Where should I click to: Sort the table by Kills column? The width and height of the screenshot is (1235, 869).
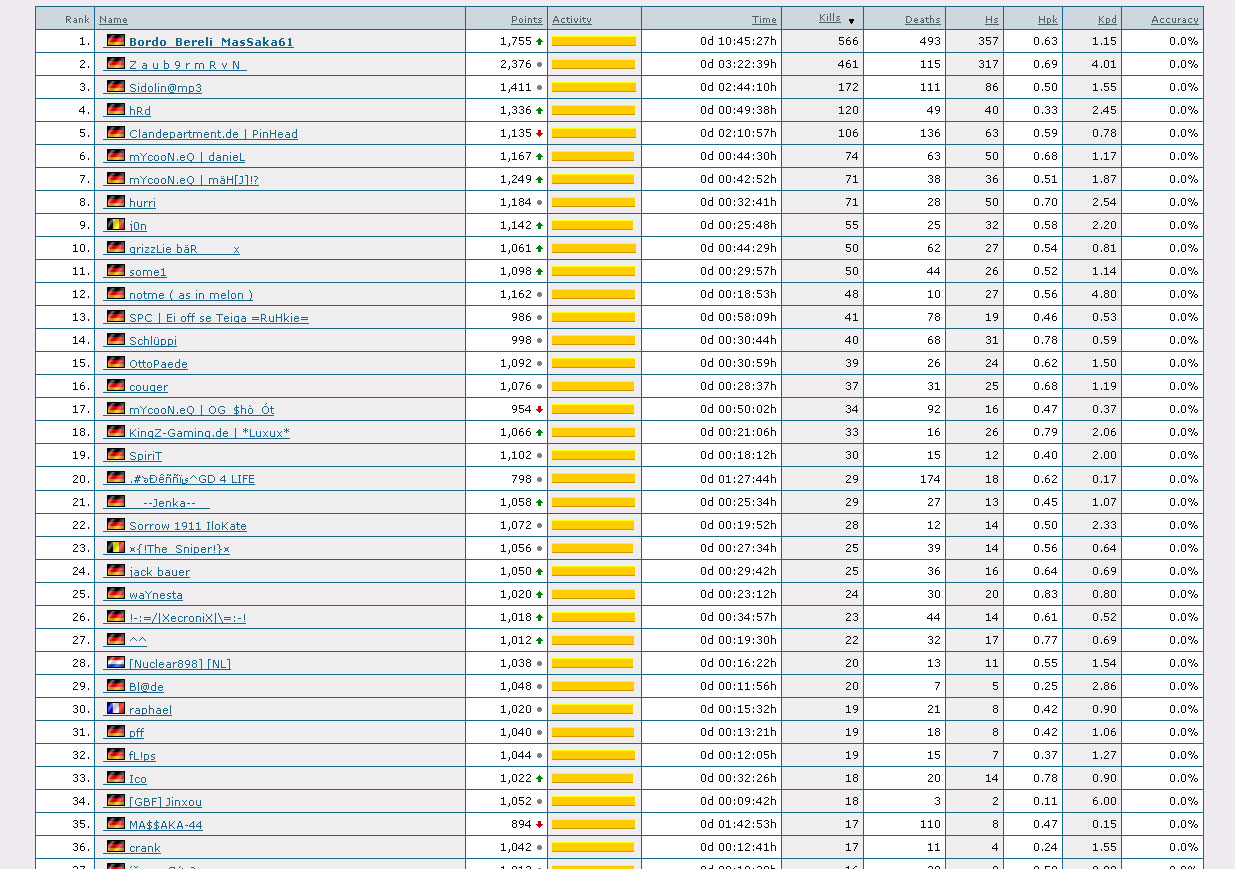pos(829,18)
